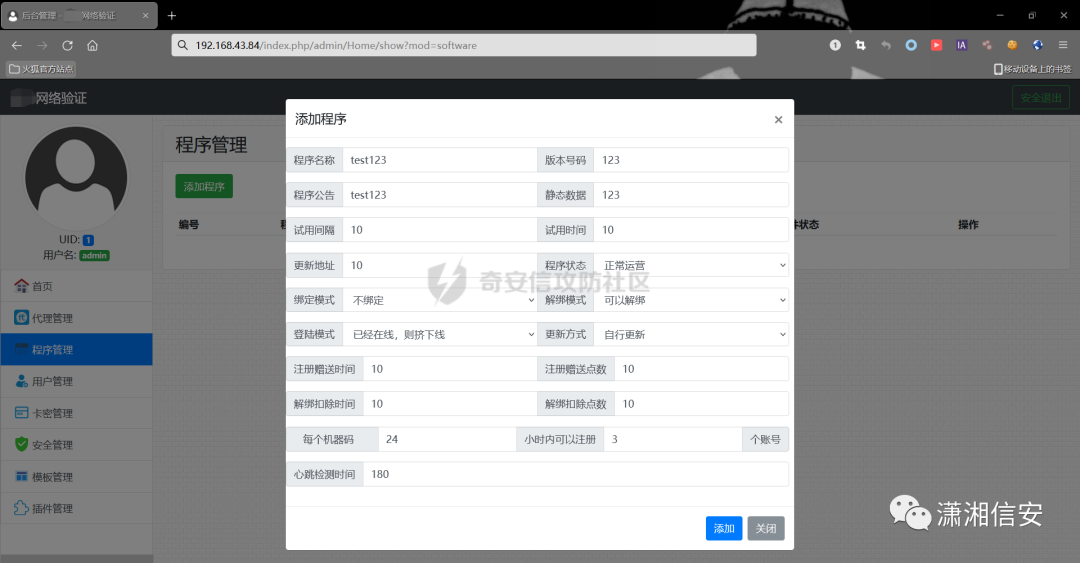
Task: Click the 小时内可以注册 accounts input field
Action: 673,439
